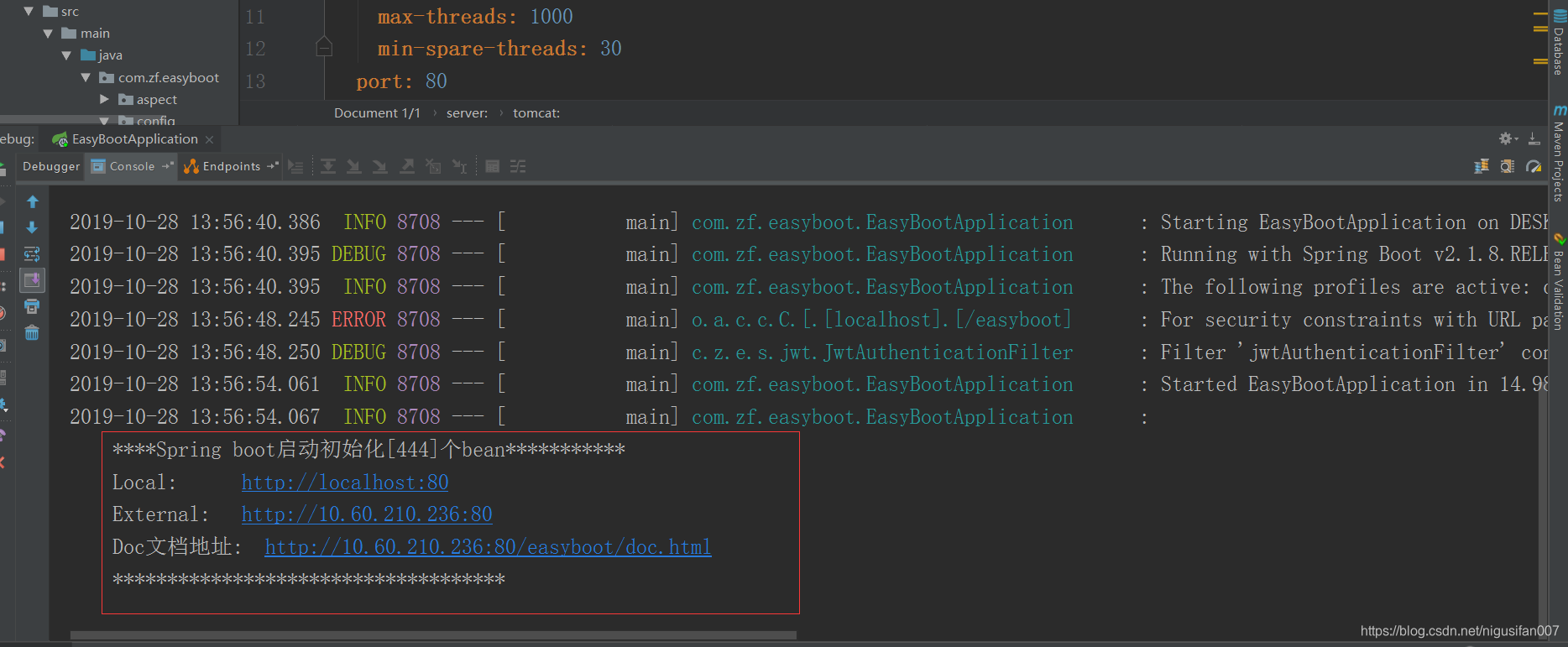Expand the aspect package arrow
Image resolution: width=1568 pixels, height=647 pixels.
pyautogui.click(x=105, y=99)
